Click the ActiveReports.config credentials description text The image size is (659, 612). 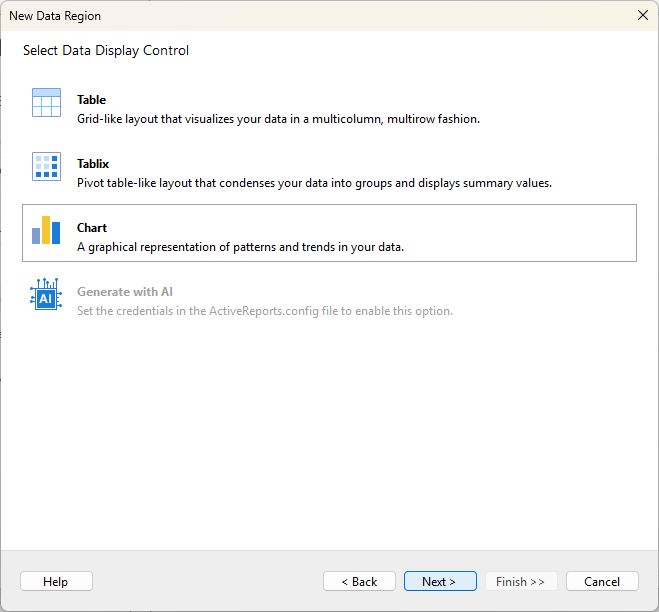click(x=265, y=311)
